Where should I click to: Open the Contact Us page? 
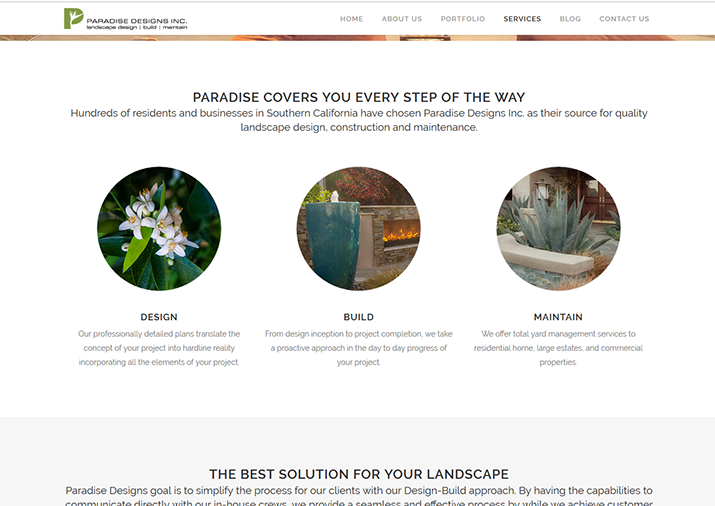pos(624,19)
